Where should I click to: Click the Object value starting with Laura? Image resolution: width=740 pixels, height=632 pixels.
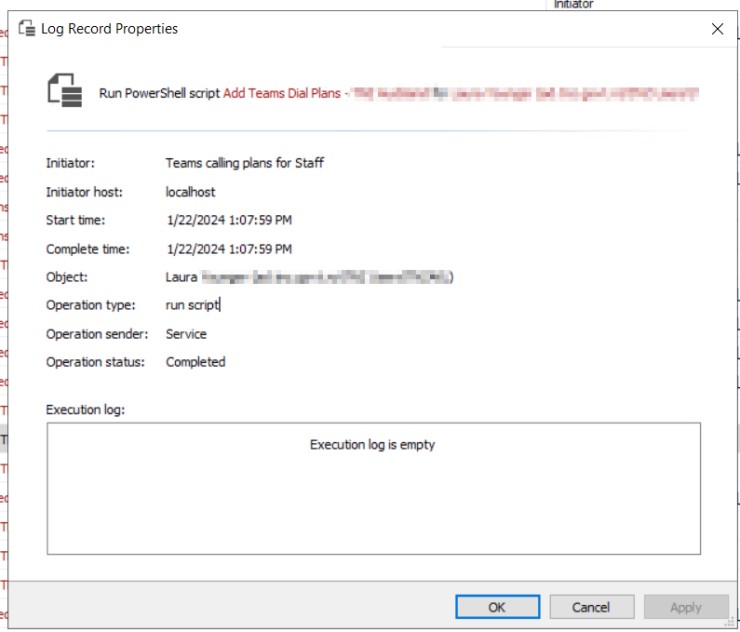[x=308, y=277]
